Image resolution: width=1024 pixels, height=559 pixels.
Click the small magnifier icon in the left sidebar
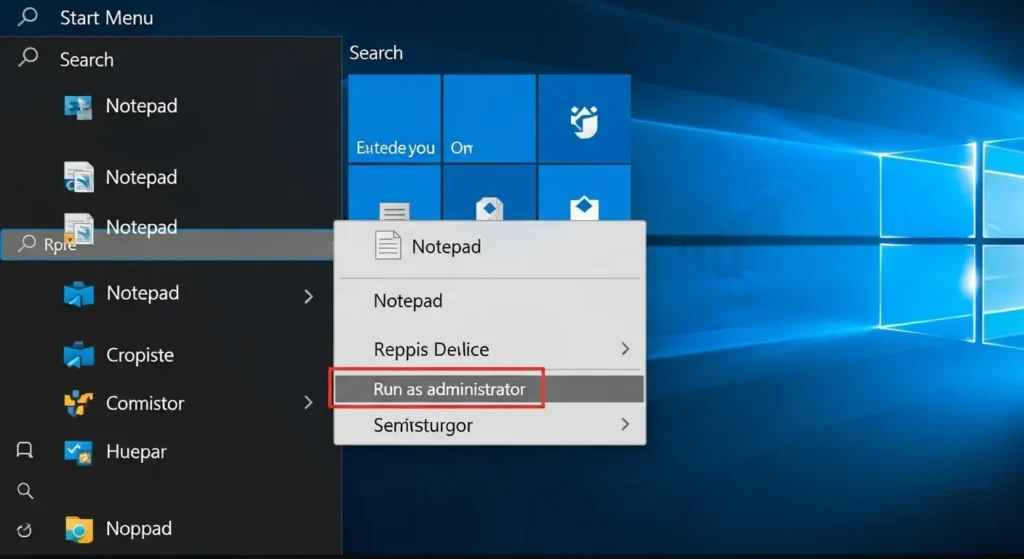[25, 490]
